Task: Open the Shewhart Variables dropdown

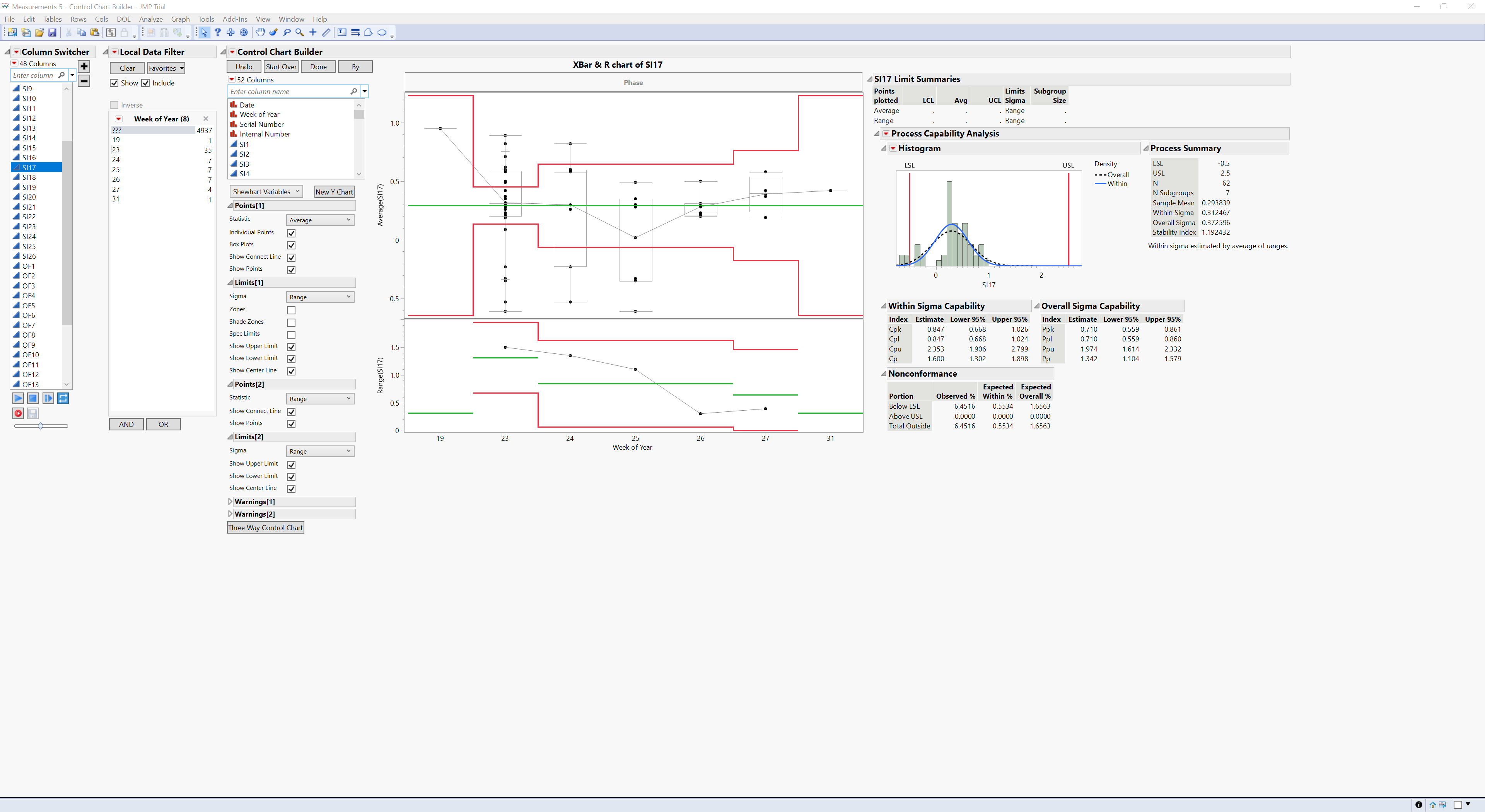Action: (266, 191)
